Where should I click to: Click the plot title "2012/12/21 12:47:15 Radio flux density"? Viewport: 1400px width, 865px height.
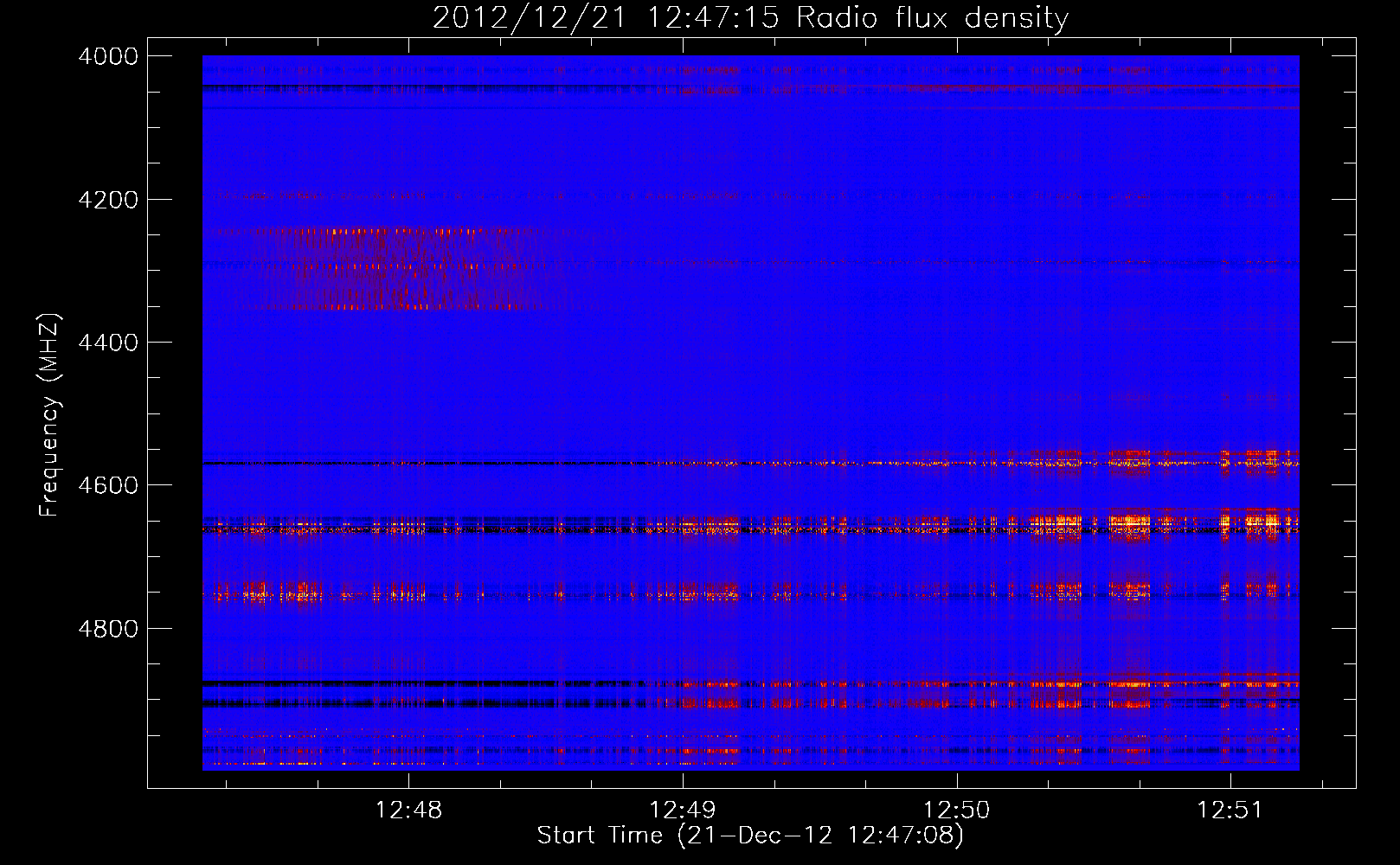click(x=750, y=18)
